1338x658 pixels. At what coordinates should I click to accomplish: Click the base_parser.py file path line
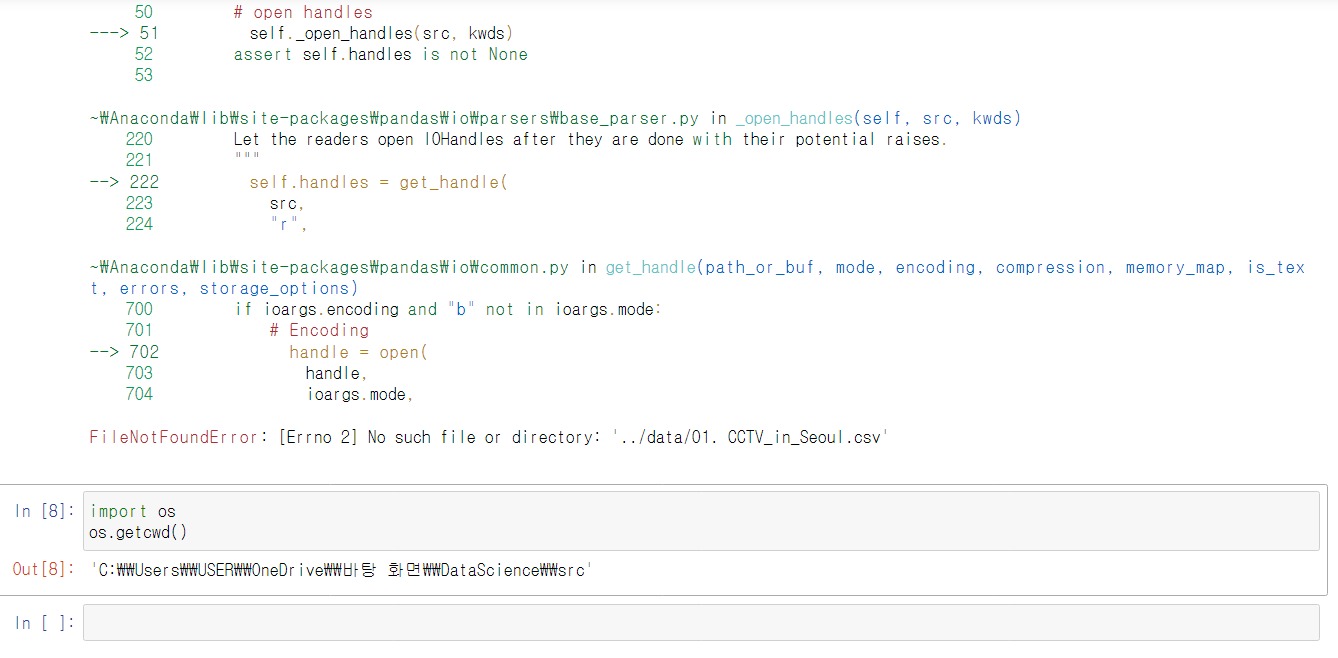click(394, 118)
